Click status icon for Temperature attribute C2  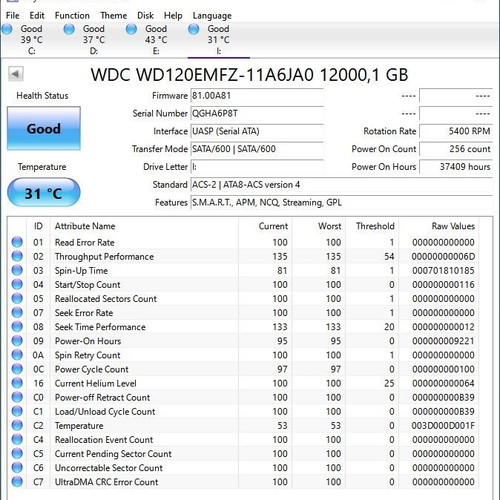[17, 425]
